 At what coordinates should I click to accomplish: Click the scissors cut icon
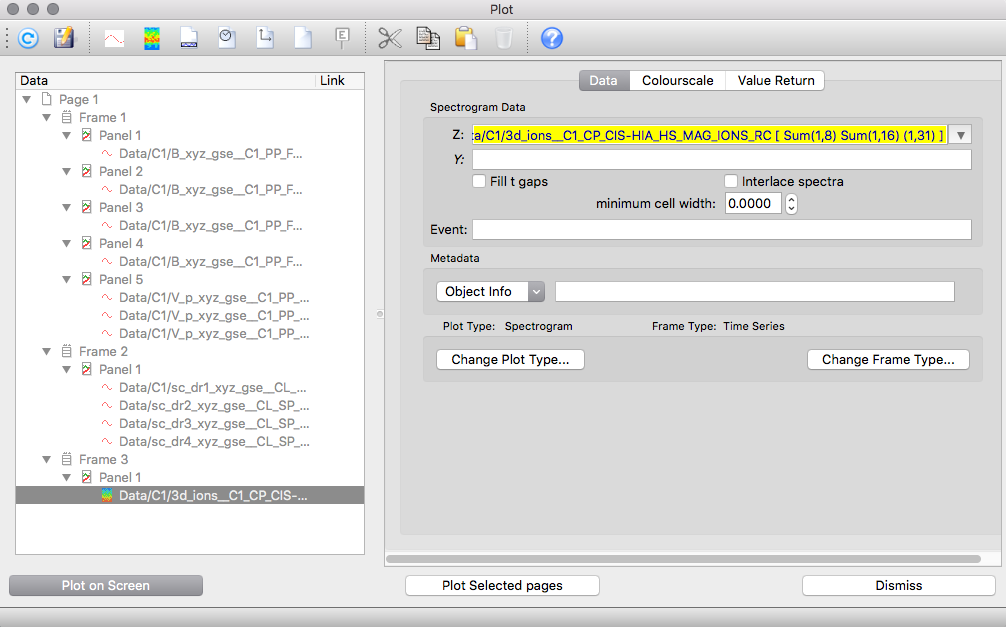coord(390,38)
